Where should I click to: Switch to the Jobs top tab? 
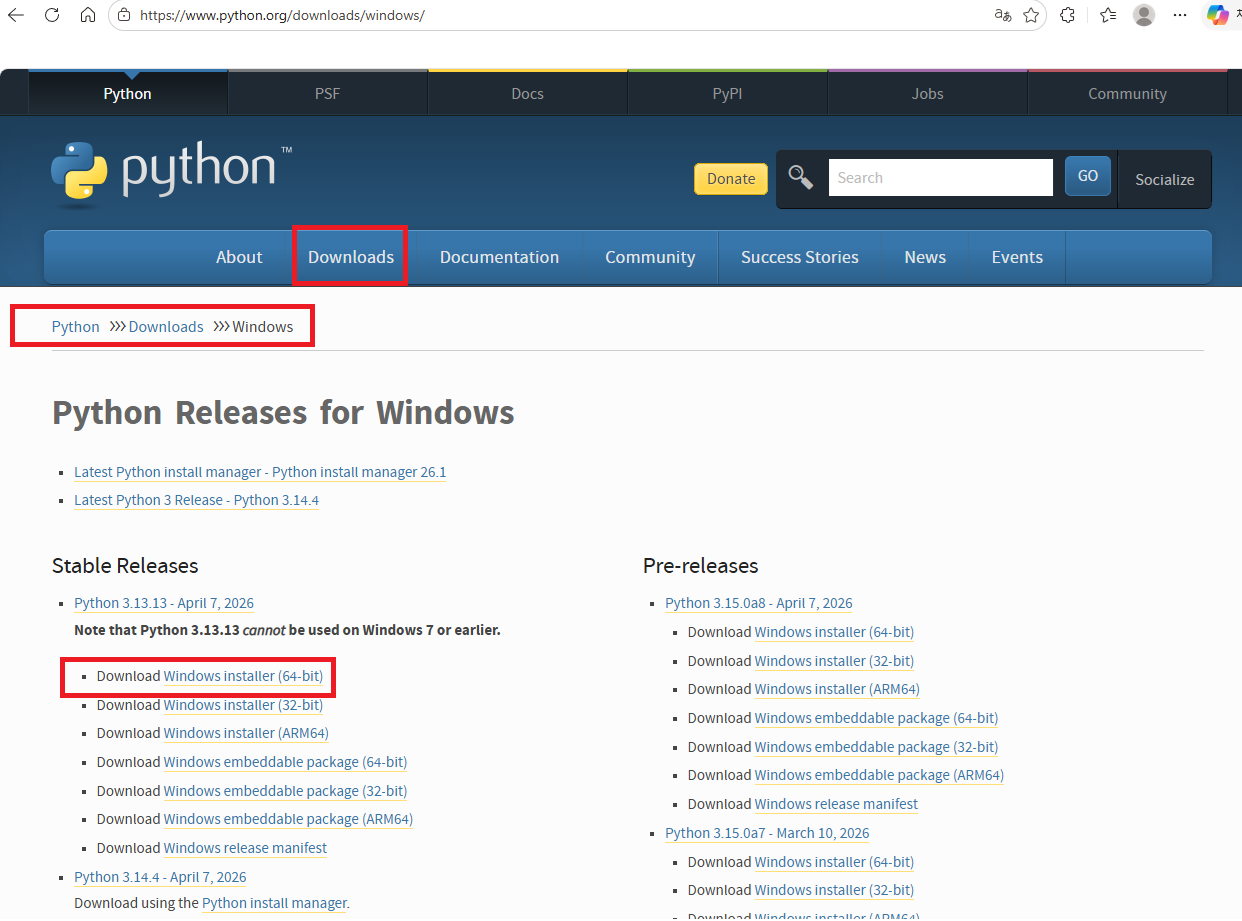[x=927, y=94]
